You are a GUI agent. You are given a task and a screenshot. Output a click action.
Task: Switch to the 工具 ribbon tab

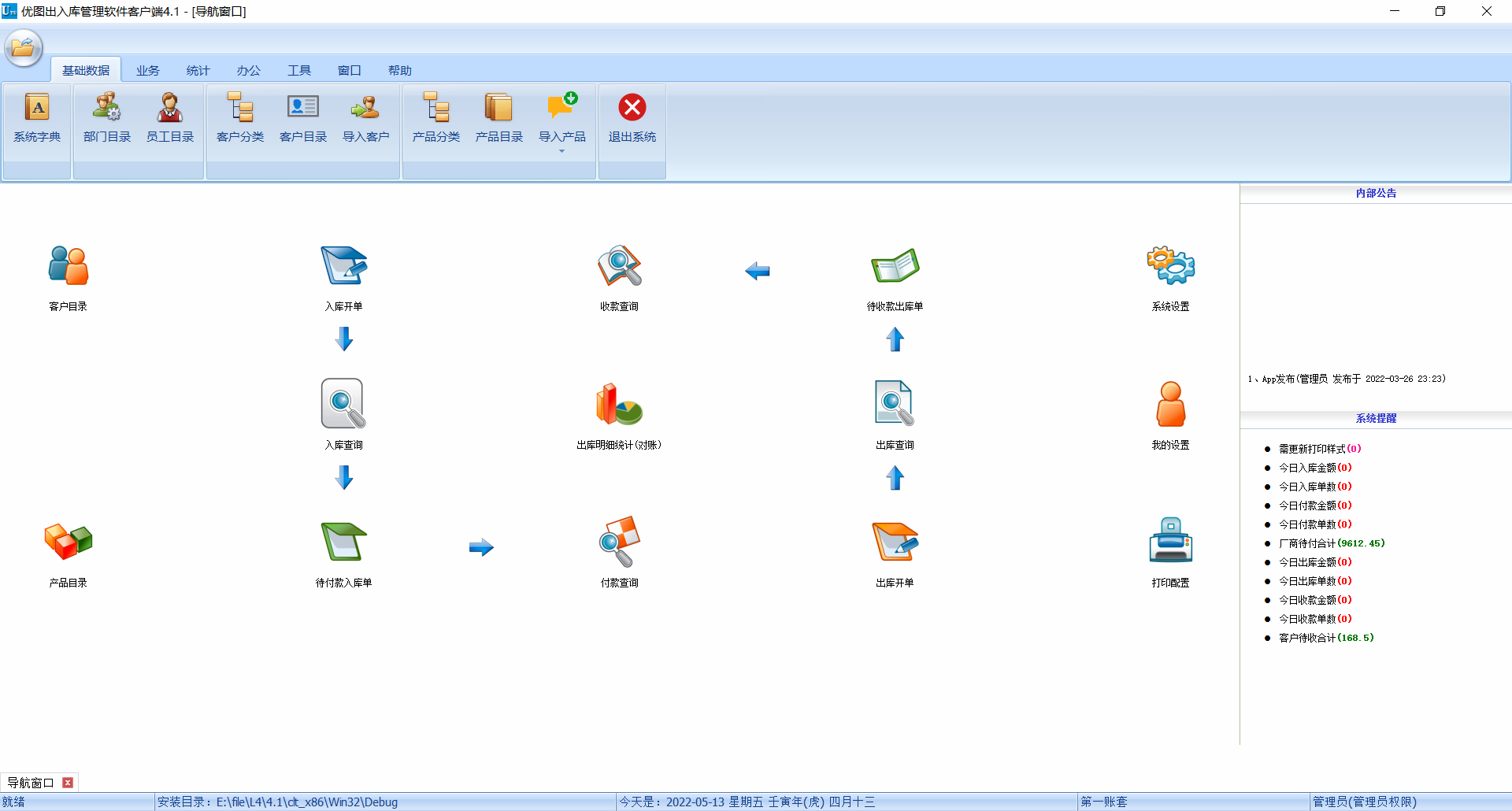299,70
